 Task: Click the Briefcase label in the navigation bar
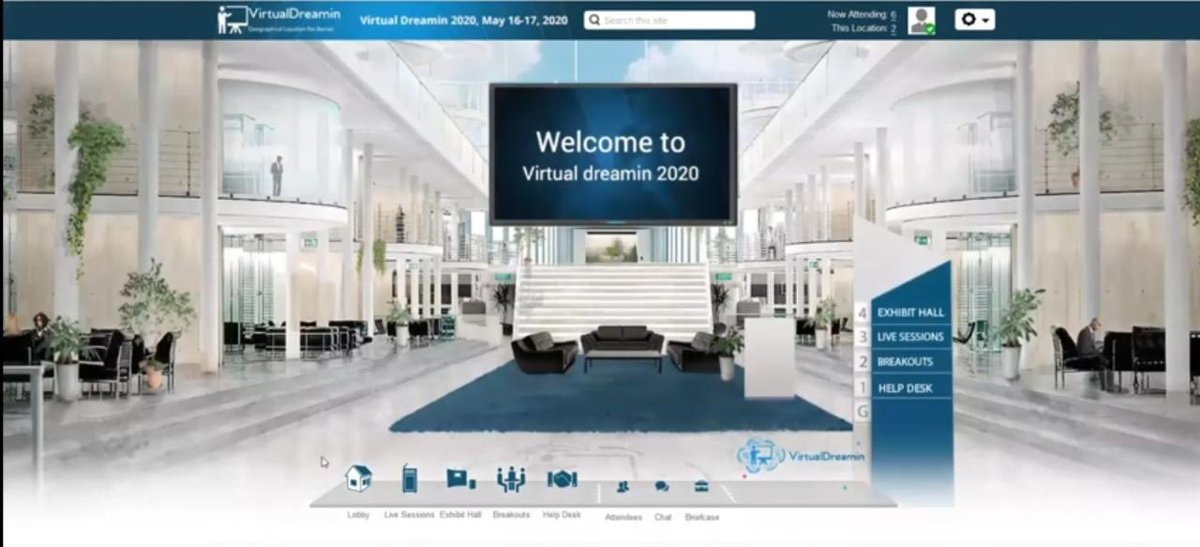[702, 517]
